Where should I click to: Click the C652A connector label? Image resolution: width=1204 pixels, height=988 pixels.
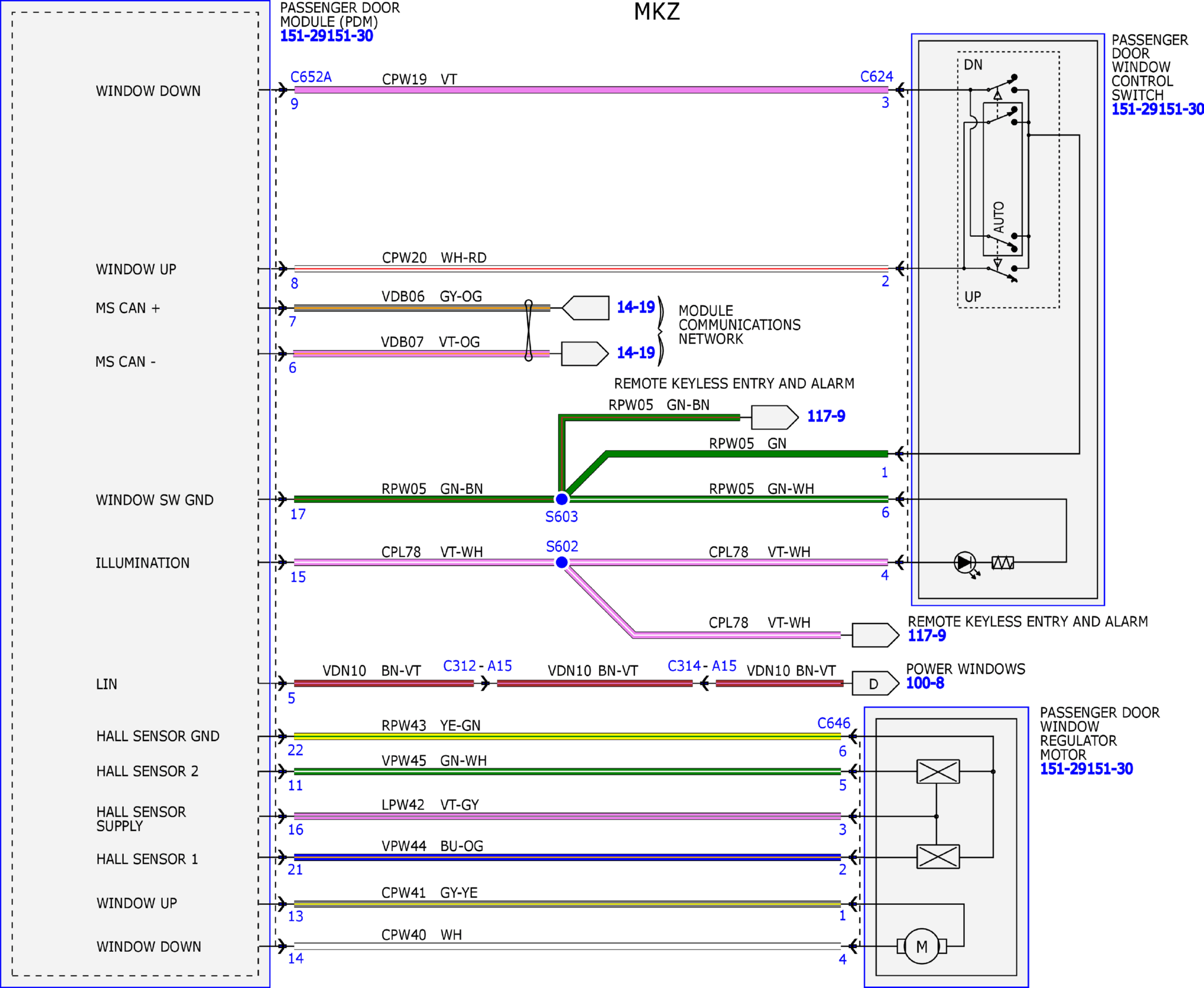tap(311, 77)
